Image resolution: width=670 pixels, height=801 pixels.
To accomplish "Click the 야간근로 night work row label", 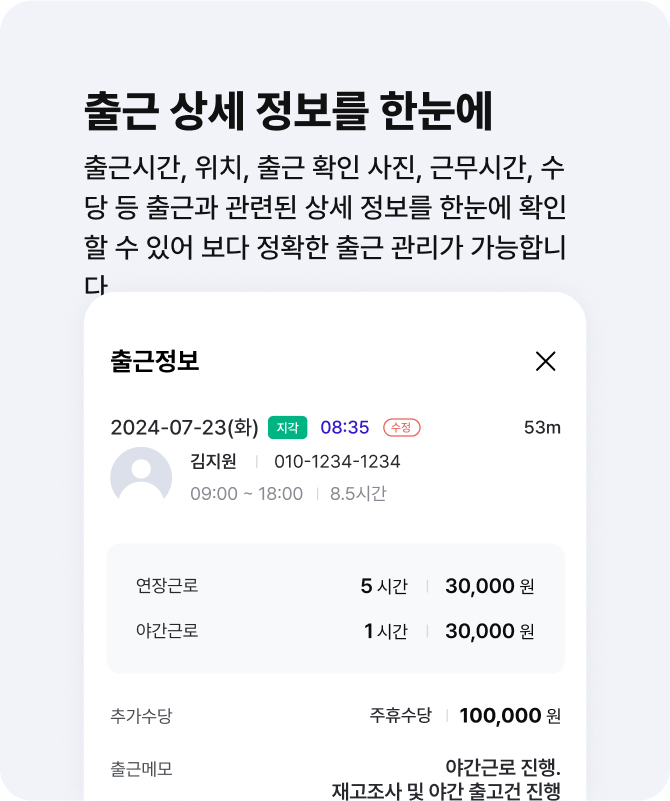I will point(167,630).
